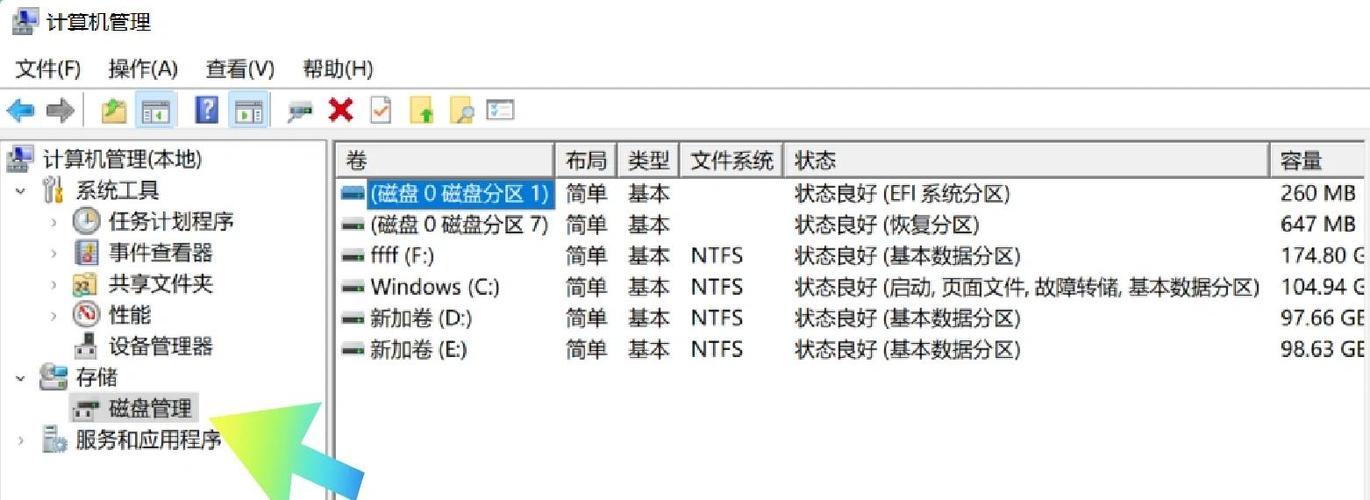The width and height of the screenshot is (1370, 500).
Task: Click the yellow page with magnifier icon
Action: point(461,110)
